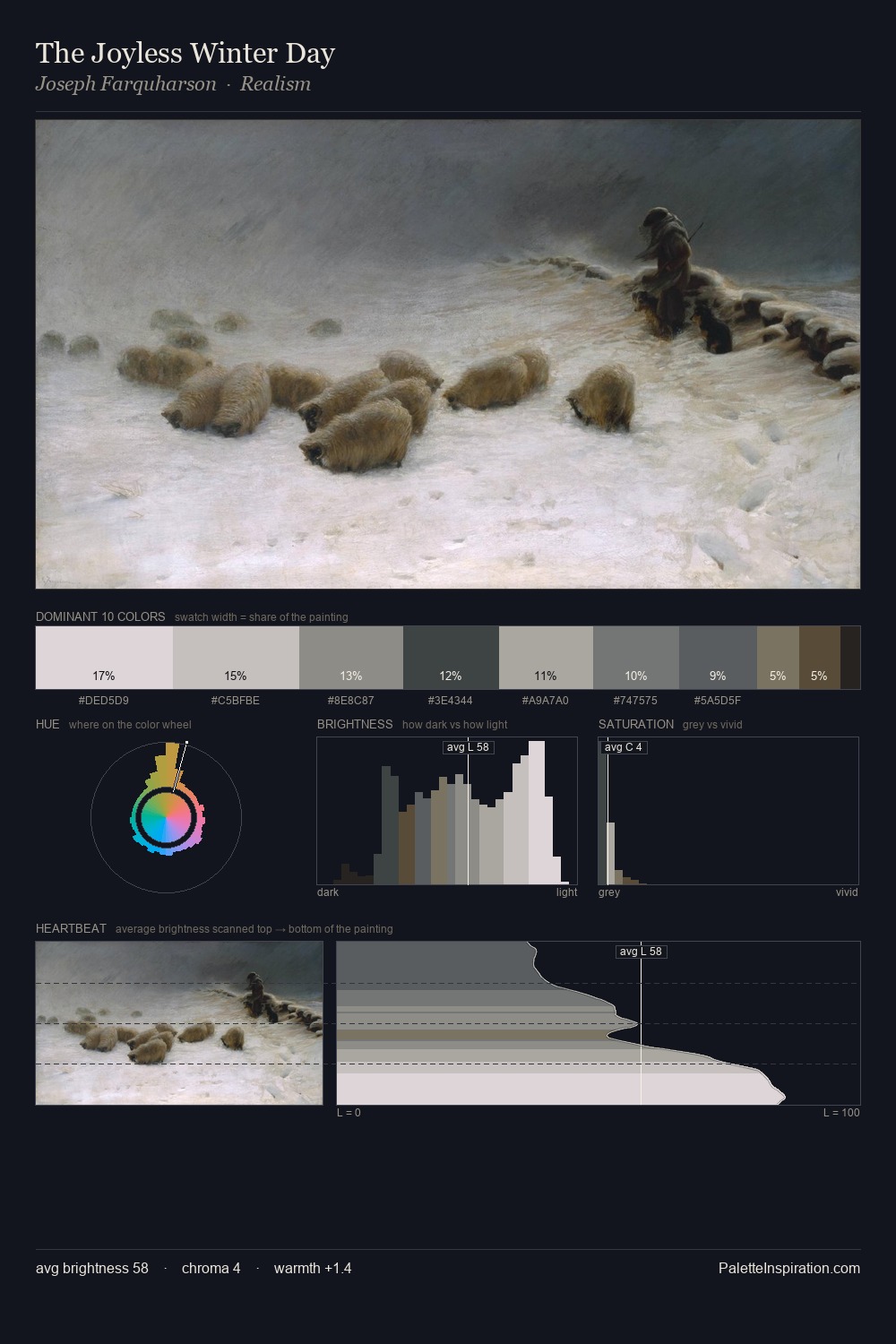The height and width of the screenshot is (1344, 896).
Task: Pick the 10% grey swatch #747575
Action: point(636,658)
